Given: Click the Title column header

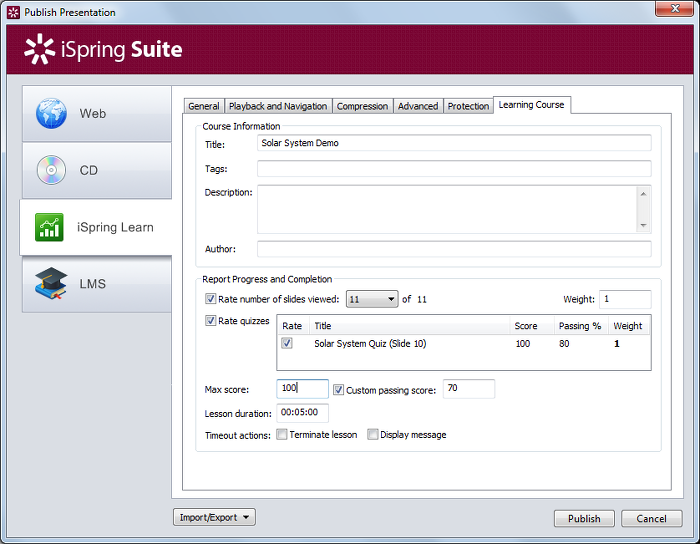Looking at the screenshot, I should click(x=409, y=326).
